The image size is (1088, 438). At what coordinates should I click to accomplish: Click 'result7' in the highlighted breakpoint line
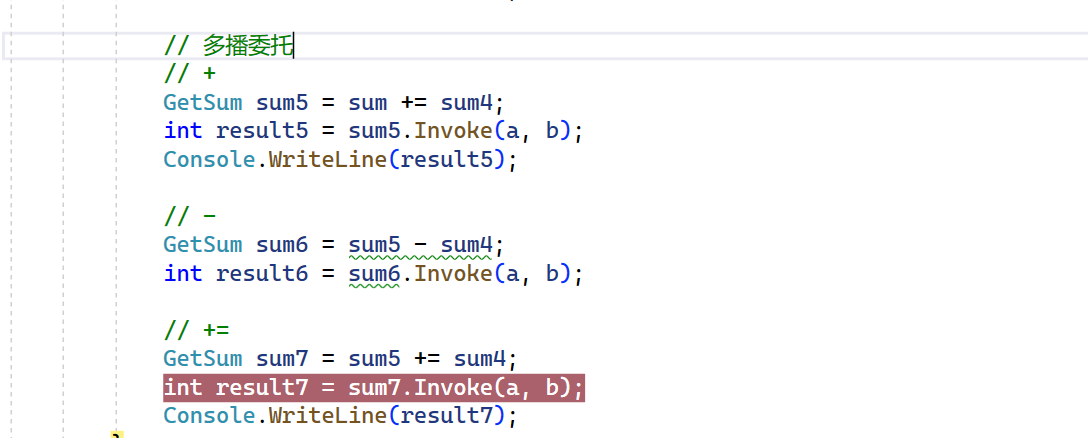pyautogui.click(x=262, y=387)
